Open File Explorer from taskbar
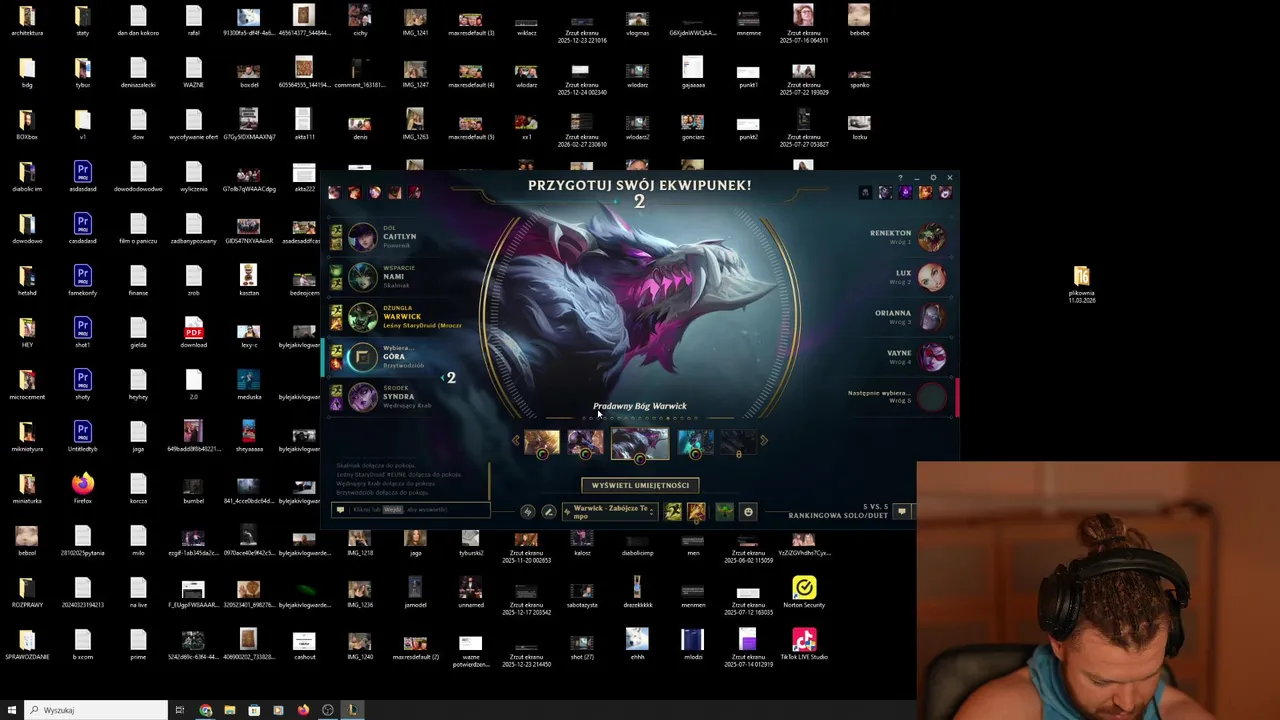 pos(230,710)
